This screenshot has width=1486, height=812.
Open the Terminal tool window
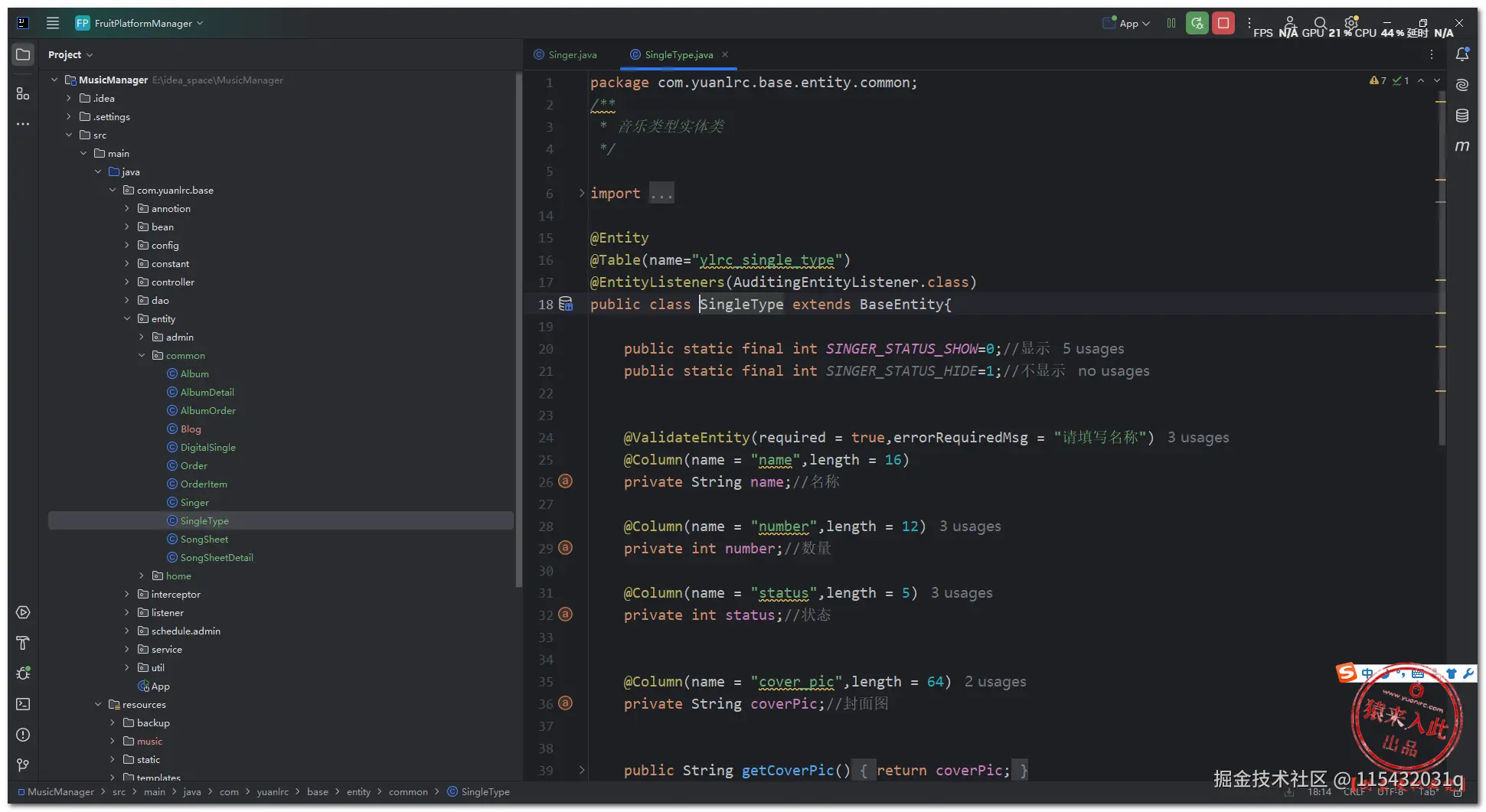point(23,704)
